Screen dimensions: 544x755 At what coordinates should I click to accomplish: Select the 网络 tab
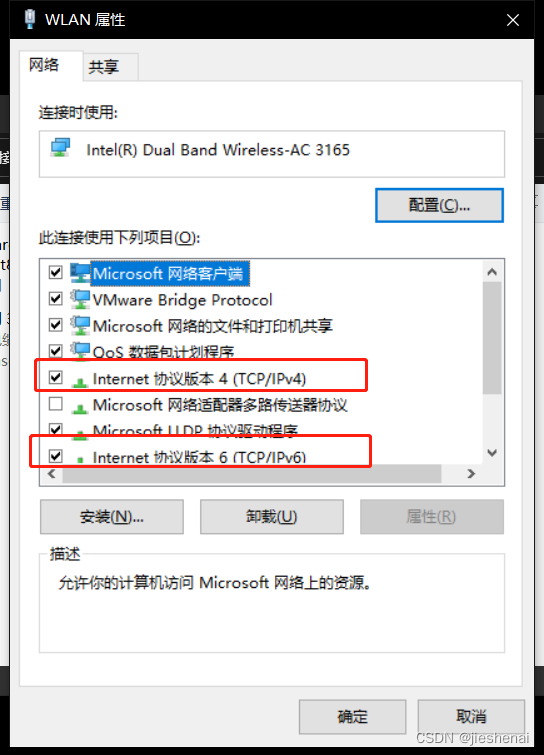click(44, 65)
